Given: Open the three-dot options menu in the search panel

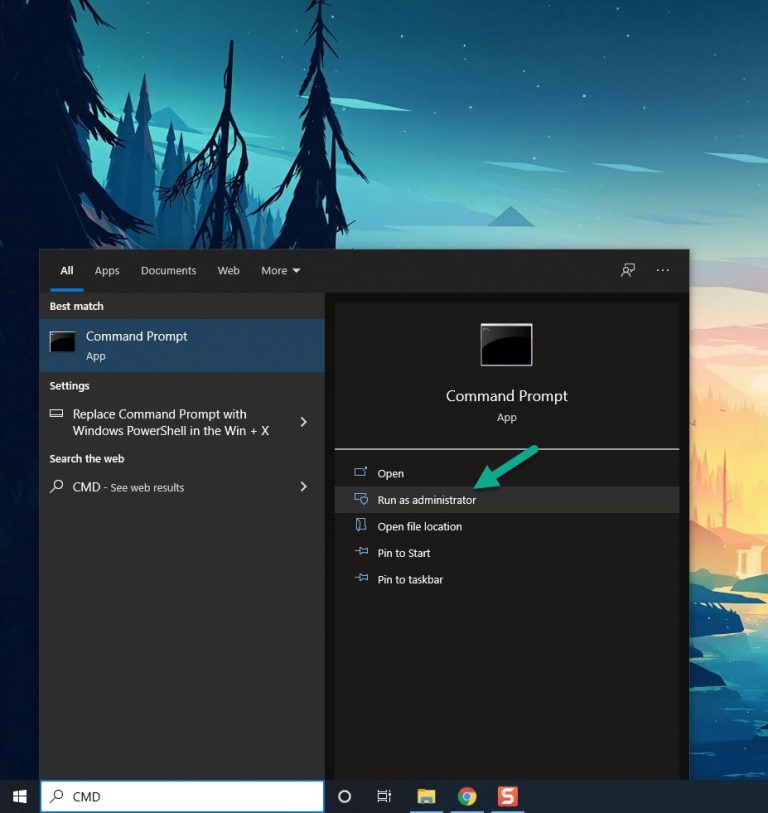Looking at the screenshot, I should pyautogui.click(x=662, y=270).
